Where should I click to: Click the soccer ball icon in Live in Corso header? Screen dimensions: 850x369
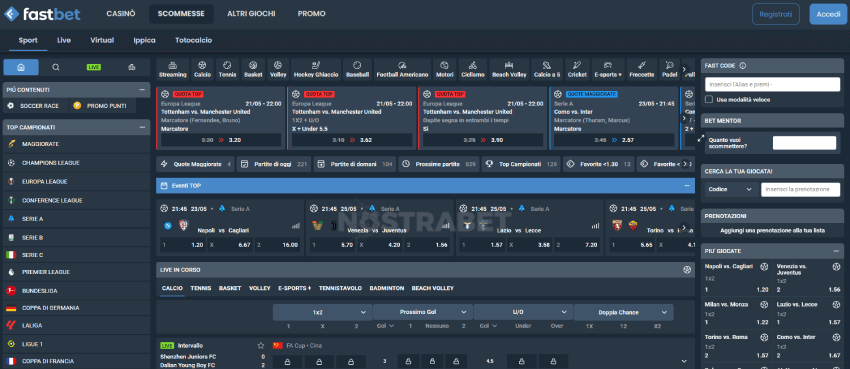tap(687, 269)
